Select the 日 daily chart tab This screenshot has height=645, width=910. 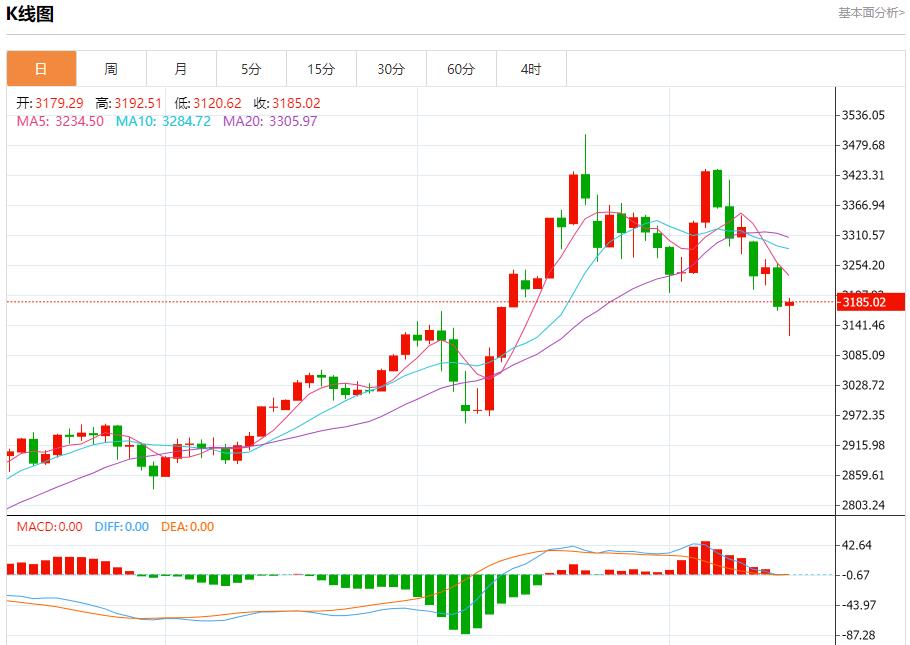pyautogui.click(x=41, y=69)
